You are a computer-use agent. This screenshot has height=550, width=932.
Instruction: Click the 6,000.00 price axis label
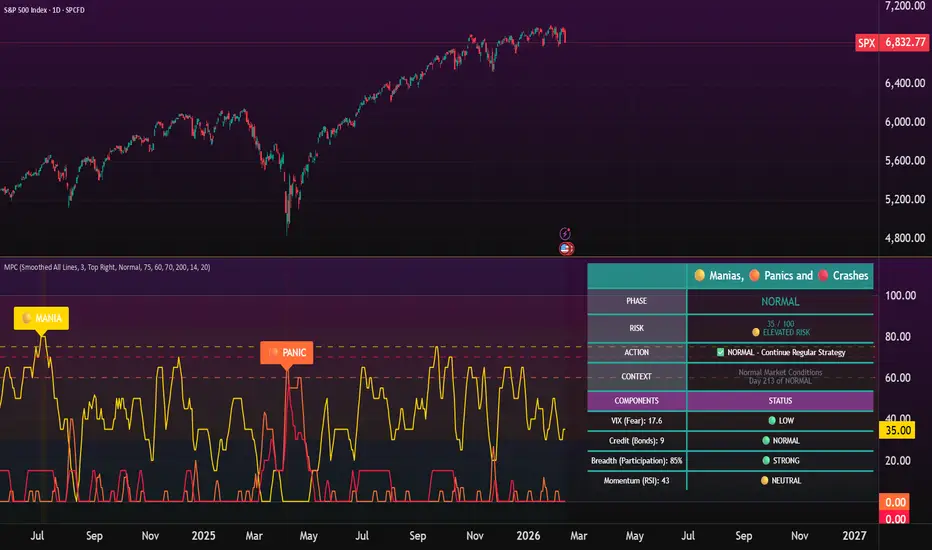[x=905, y=122]
